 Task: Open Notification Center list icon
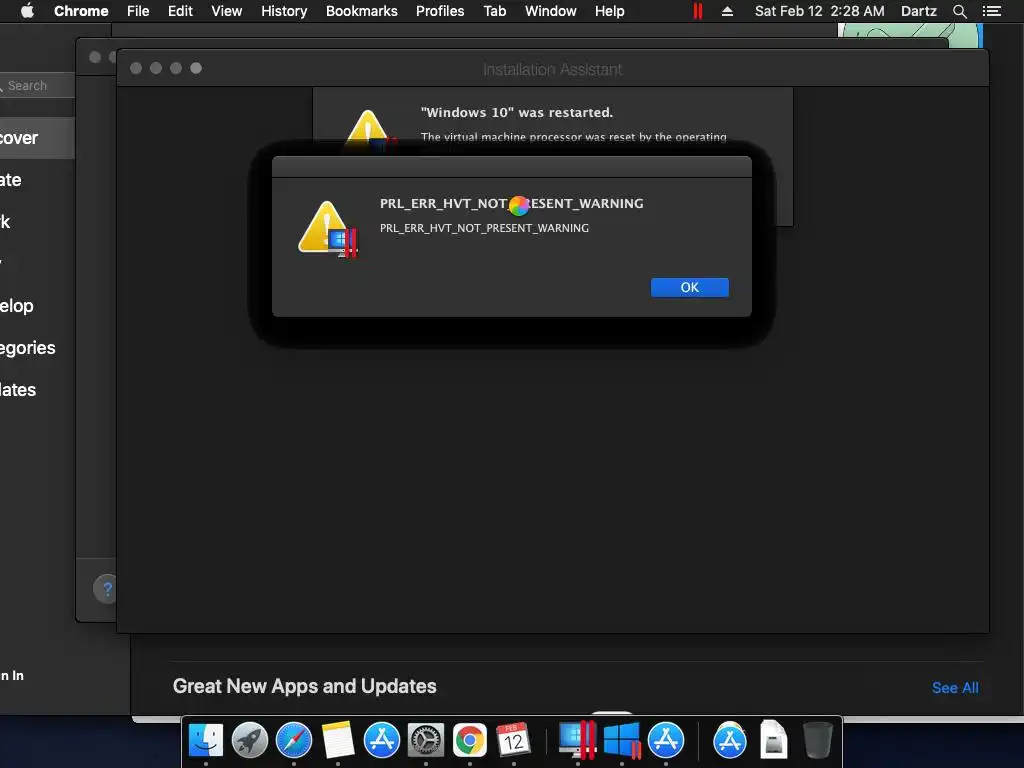pyautogui.click(x=991, y=11)
